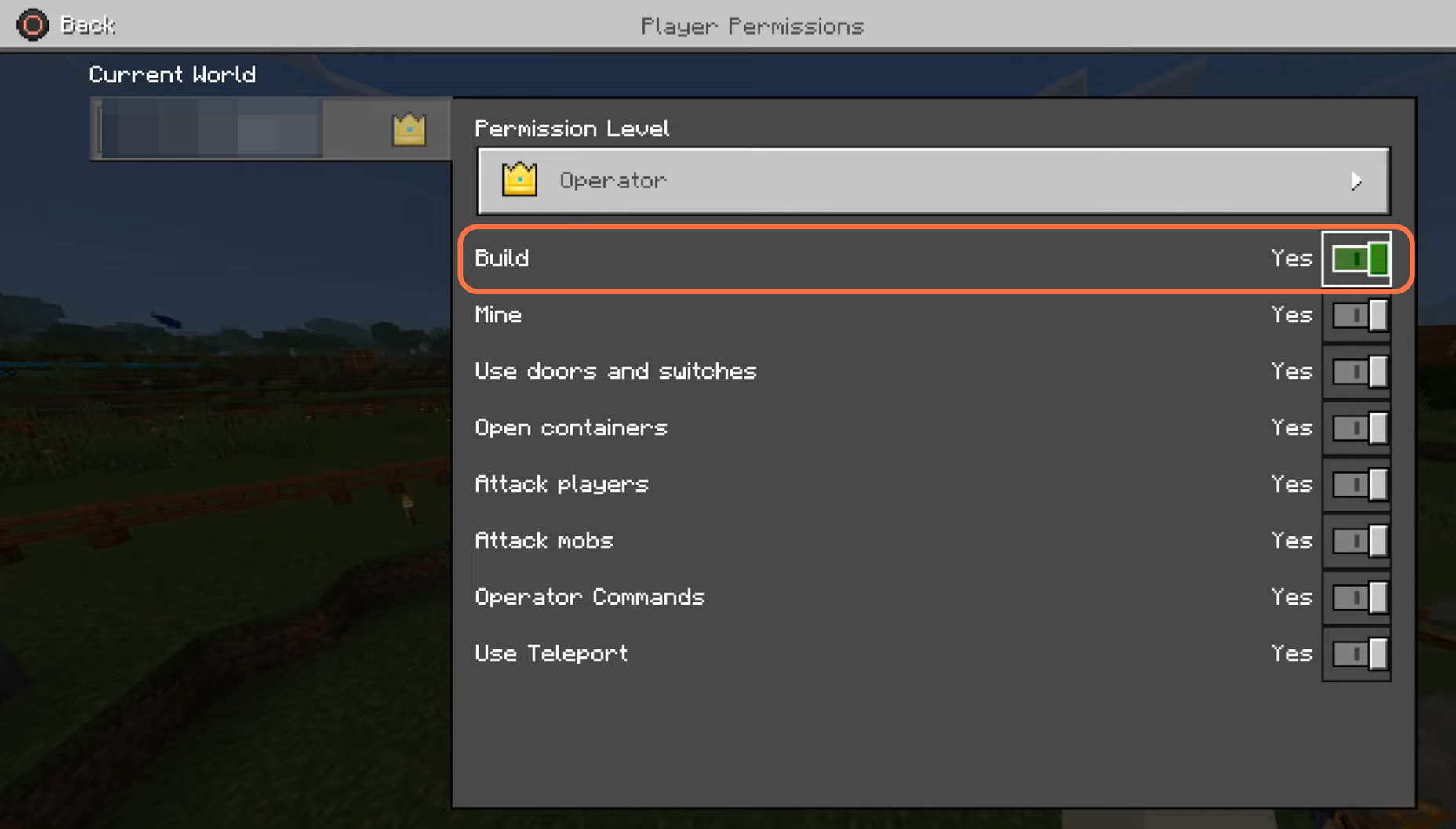Toggle the Build permission switch
1456x829 pixels.
pos(1360,259)
